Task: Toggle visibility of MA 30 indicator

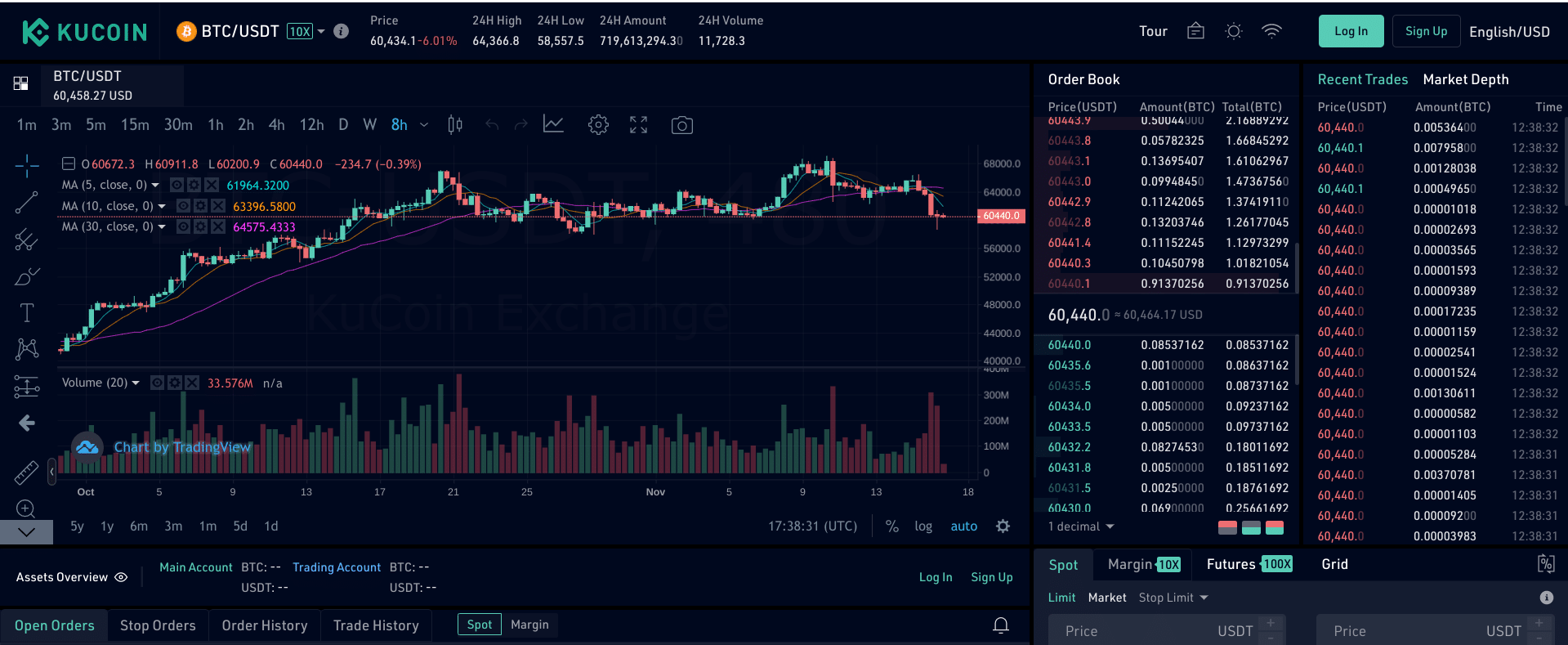Action: coord(184,226)
